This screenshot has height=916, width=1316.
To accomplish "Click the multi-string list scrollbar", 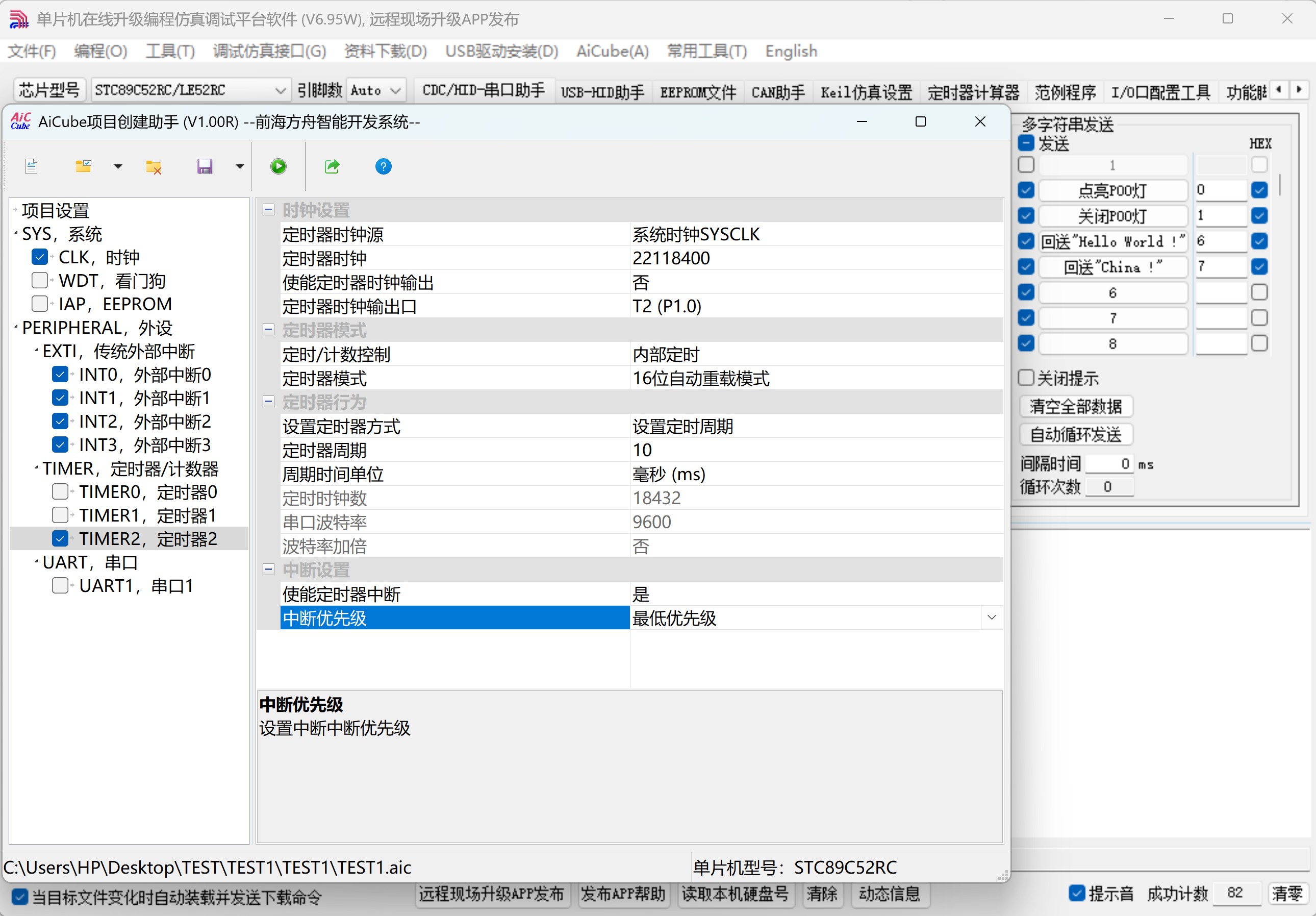I will click(x=1279, y=185).
